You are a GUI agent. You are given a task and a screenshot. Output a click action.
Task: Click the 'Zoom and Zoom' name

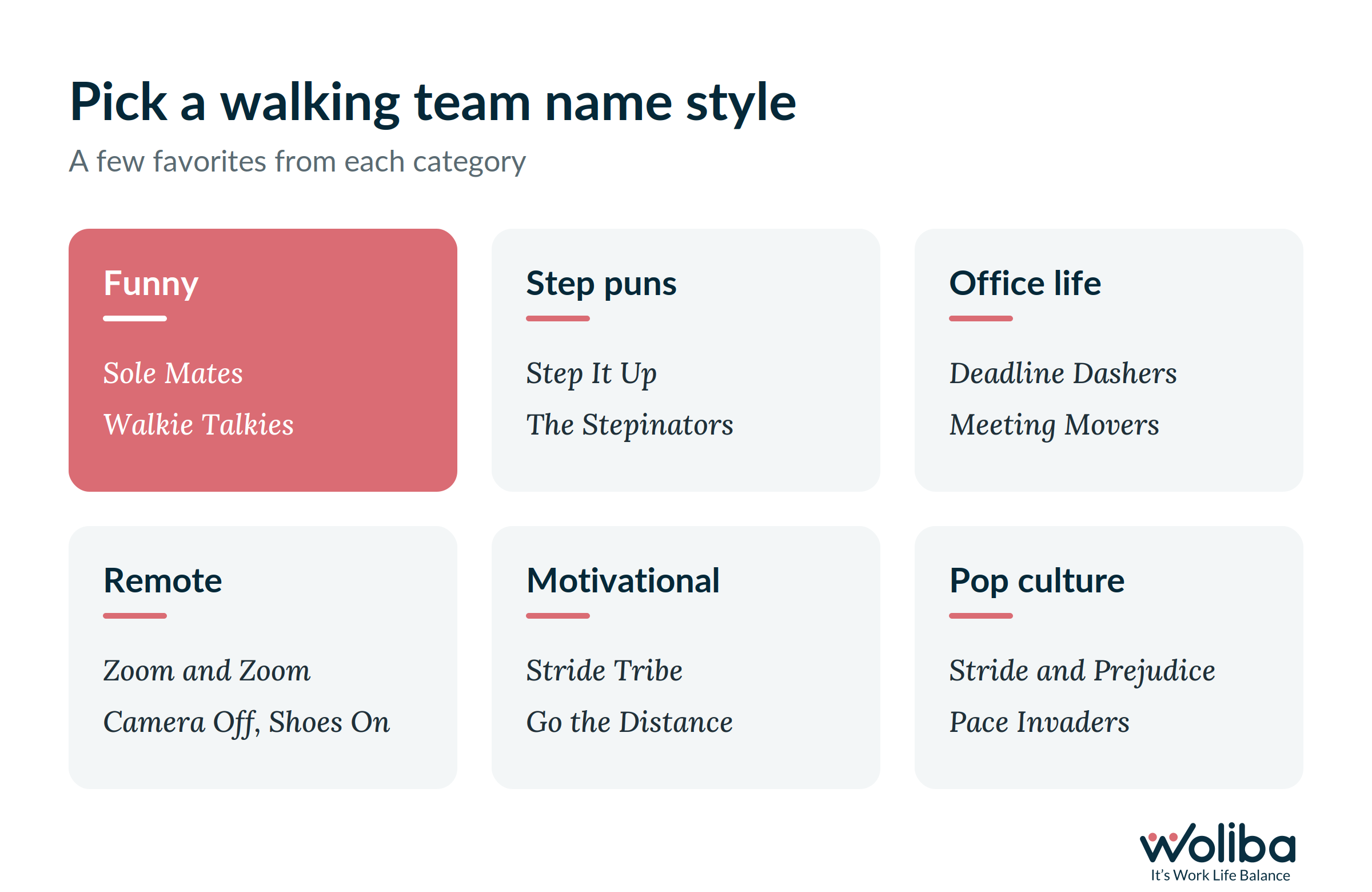[206, 671]
